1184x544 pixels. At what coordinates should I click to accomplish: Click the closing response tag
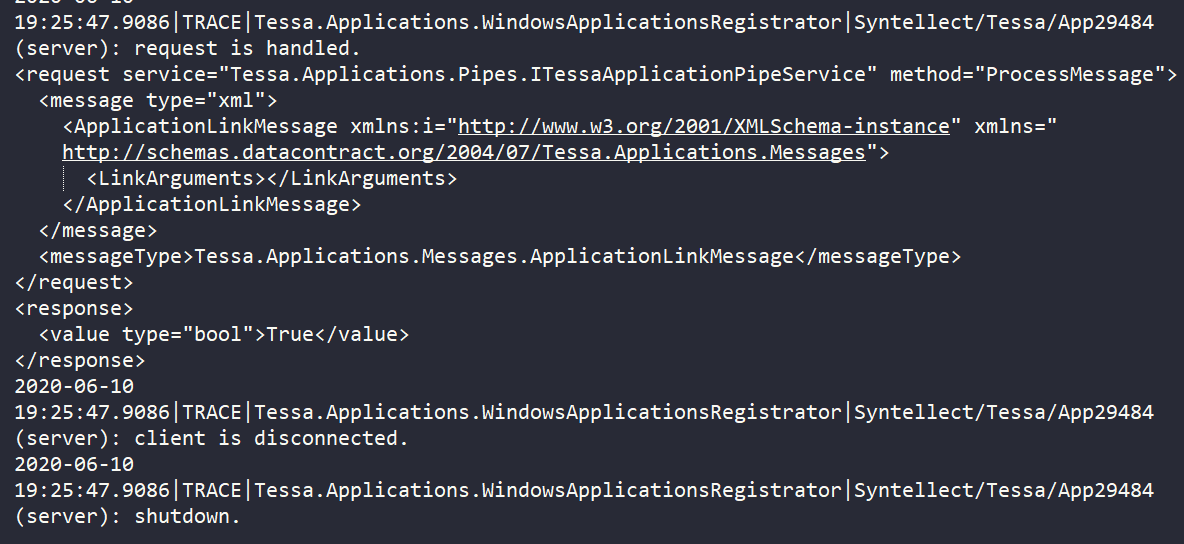coord(80,360)
